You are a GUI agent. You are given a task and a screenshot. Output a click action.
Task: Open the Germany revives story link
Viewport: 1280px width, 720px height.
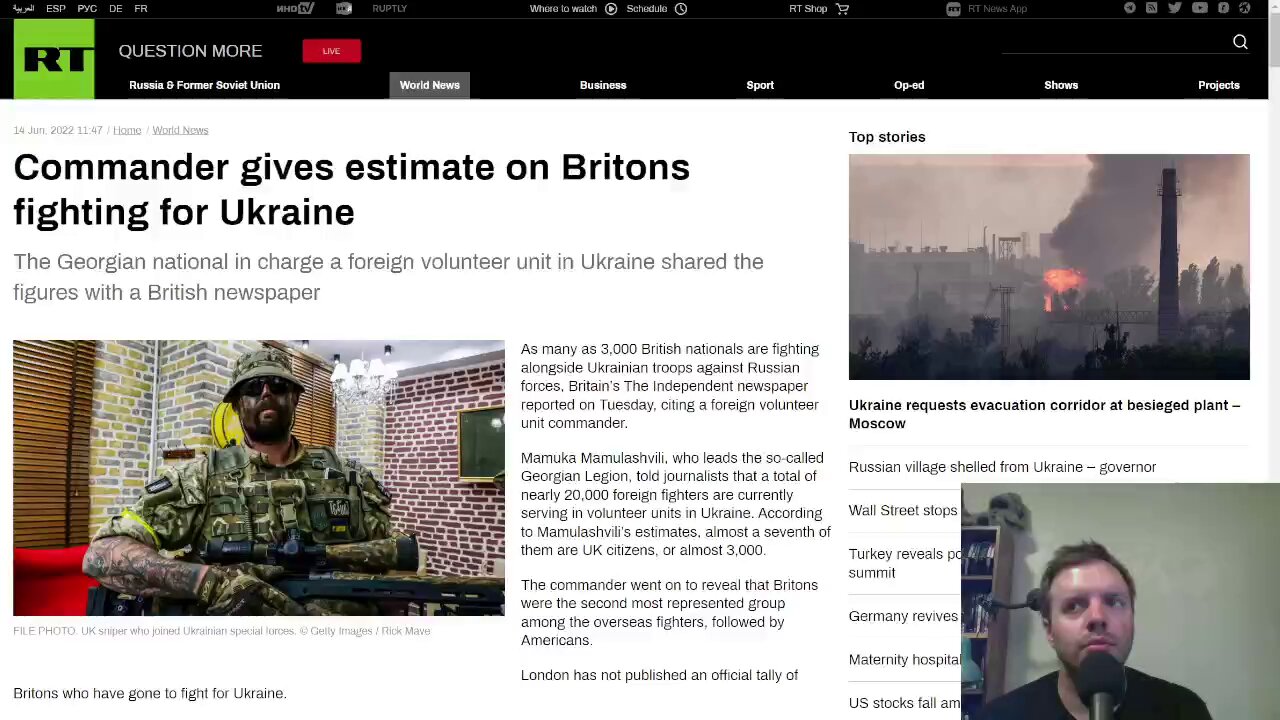point(903,616)
